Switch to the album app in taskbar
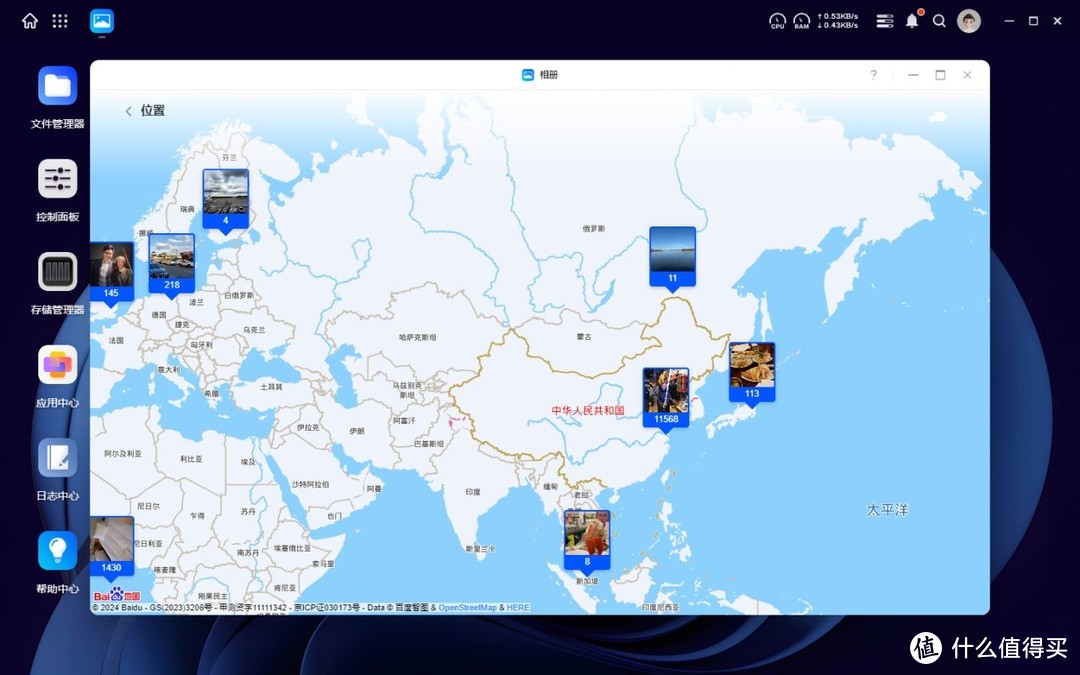1080x675 pixels. point(102,21)
